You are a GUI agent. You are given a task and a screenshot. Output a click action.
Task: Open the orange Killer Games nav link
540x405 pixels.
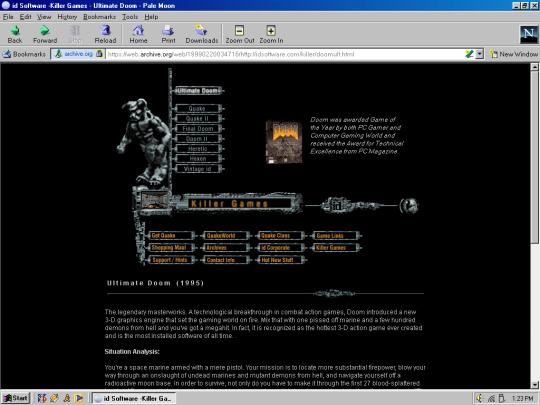[336, 248]
